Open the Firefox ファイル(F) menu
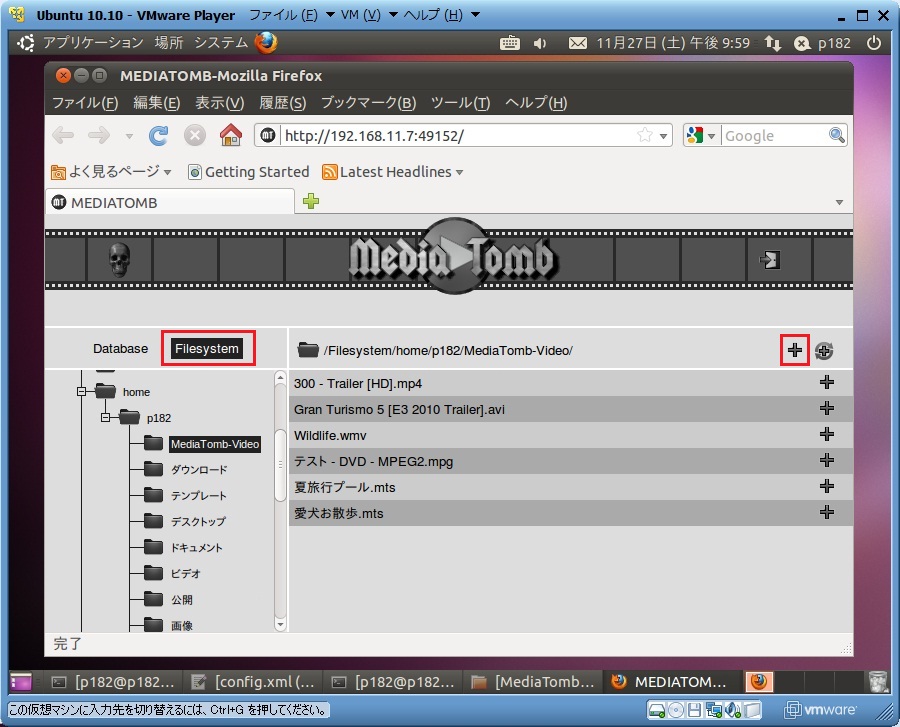 click(x=85, y=103)
